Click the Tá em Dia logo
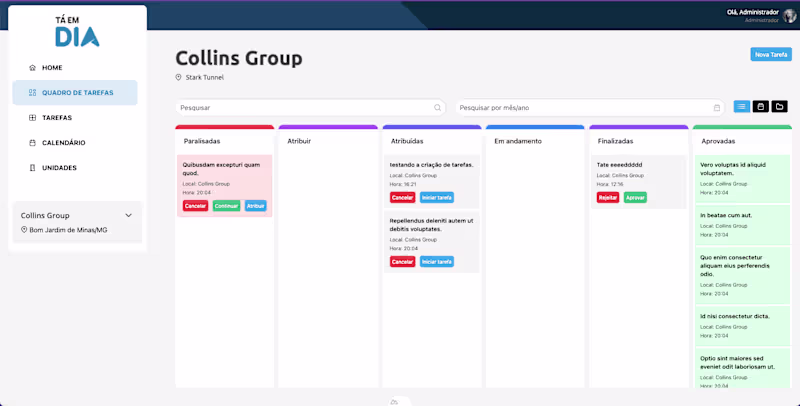Image resolution: width=800 pixels, height=406 pixels. (x=77, y=32)
